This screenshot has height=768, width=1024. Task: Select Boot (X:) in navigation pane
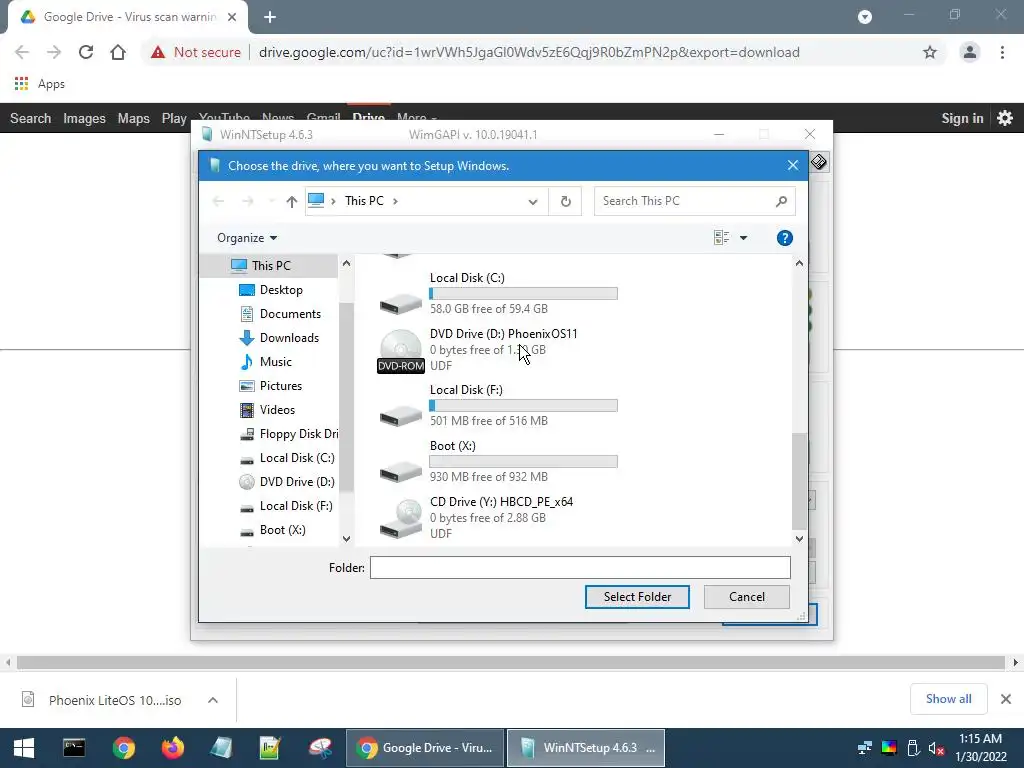(282, 530)
